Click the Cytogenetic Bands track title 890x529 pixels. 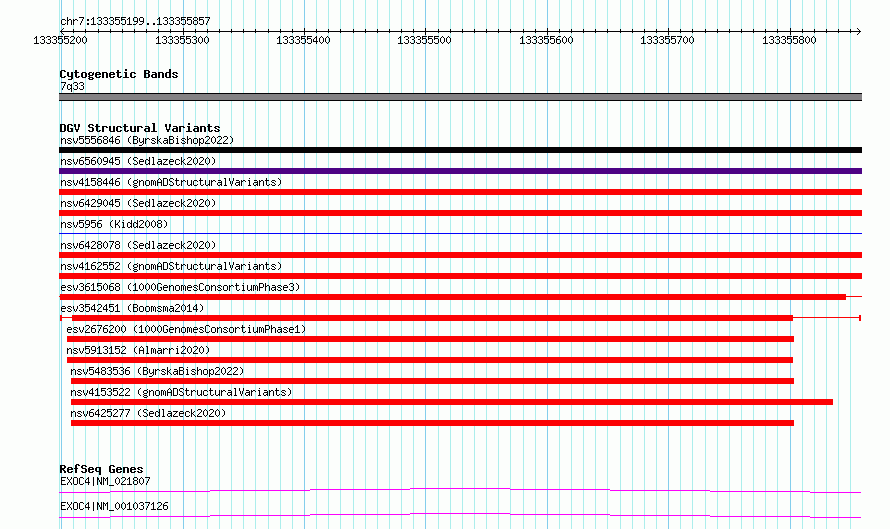pos(119,74)
